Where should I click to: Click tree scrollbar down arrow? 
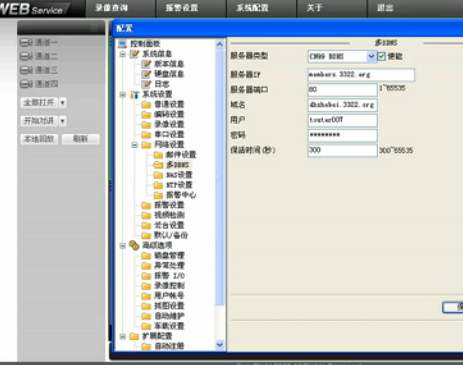[220, 344]
